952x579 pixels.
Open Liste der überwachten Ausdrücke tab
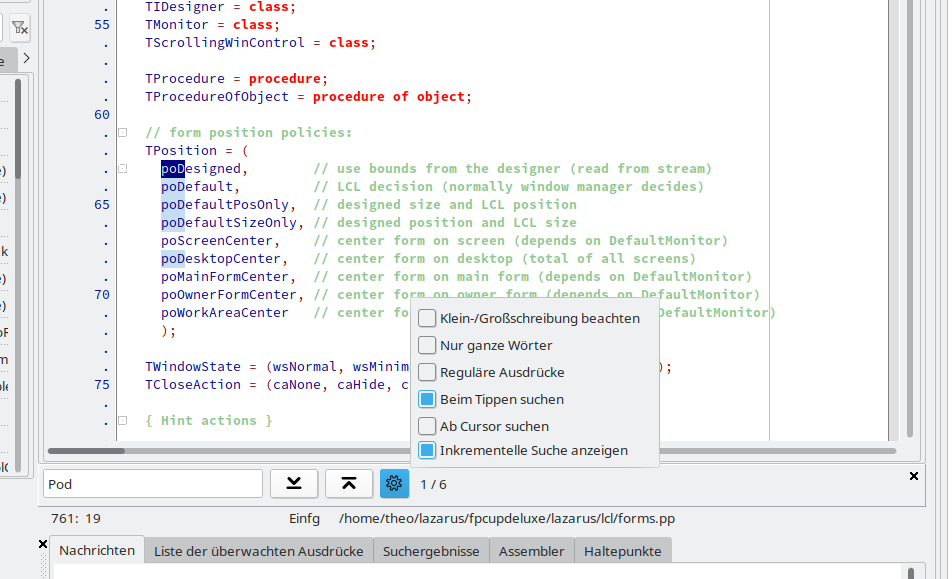[x=259, y=551]
